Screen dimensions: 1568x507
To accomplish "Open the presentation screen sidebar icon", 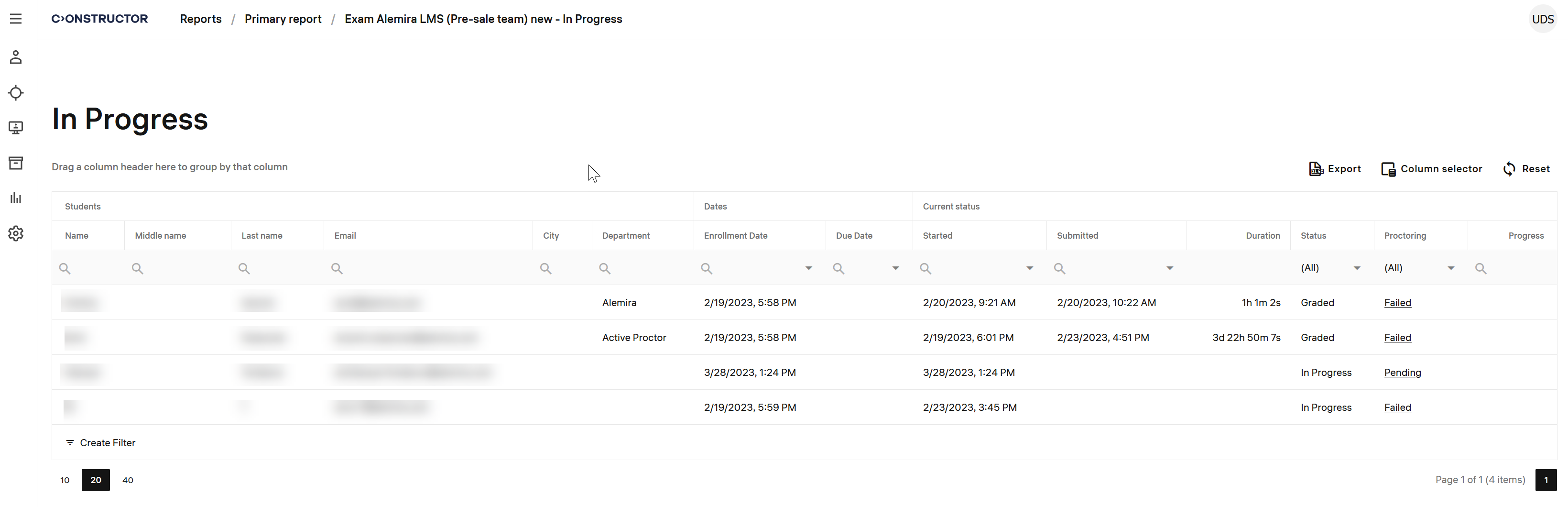I will [x=16, y=127].
